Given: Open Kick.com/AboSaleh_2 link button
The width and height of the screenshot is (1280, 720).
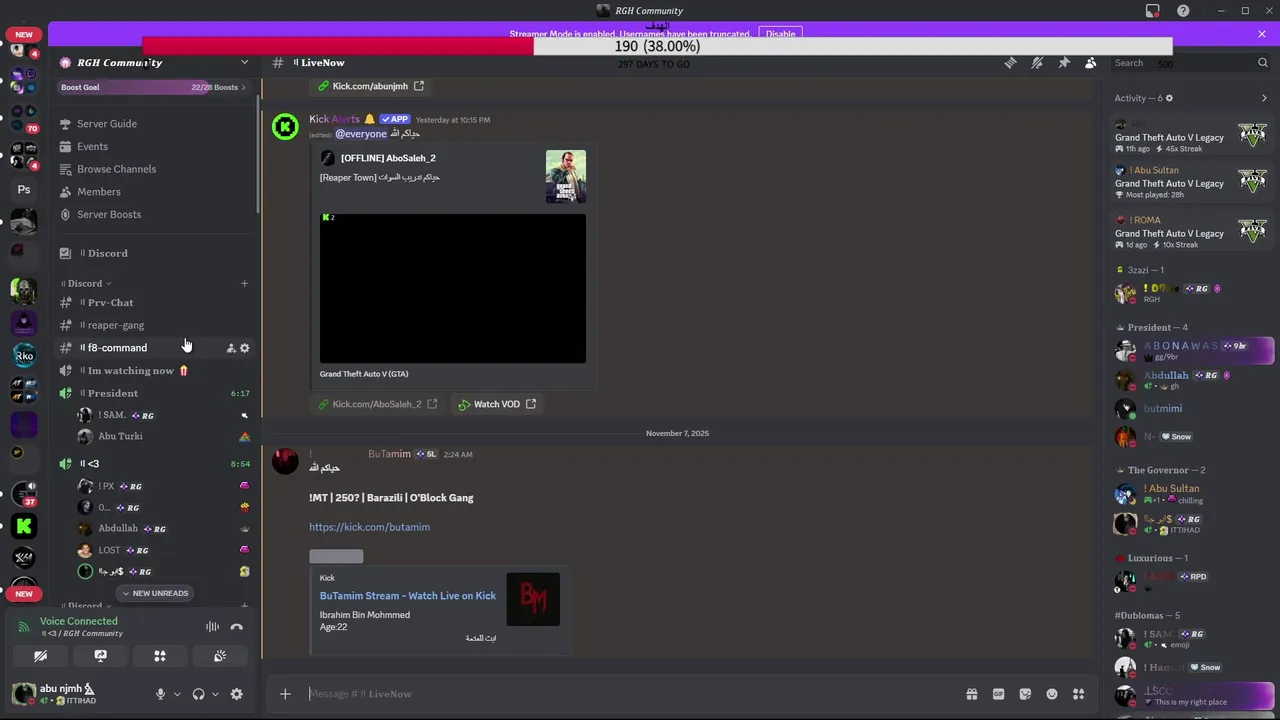Looking at the screenshot, I should pyautogui.click(x=378, y=404).
